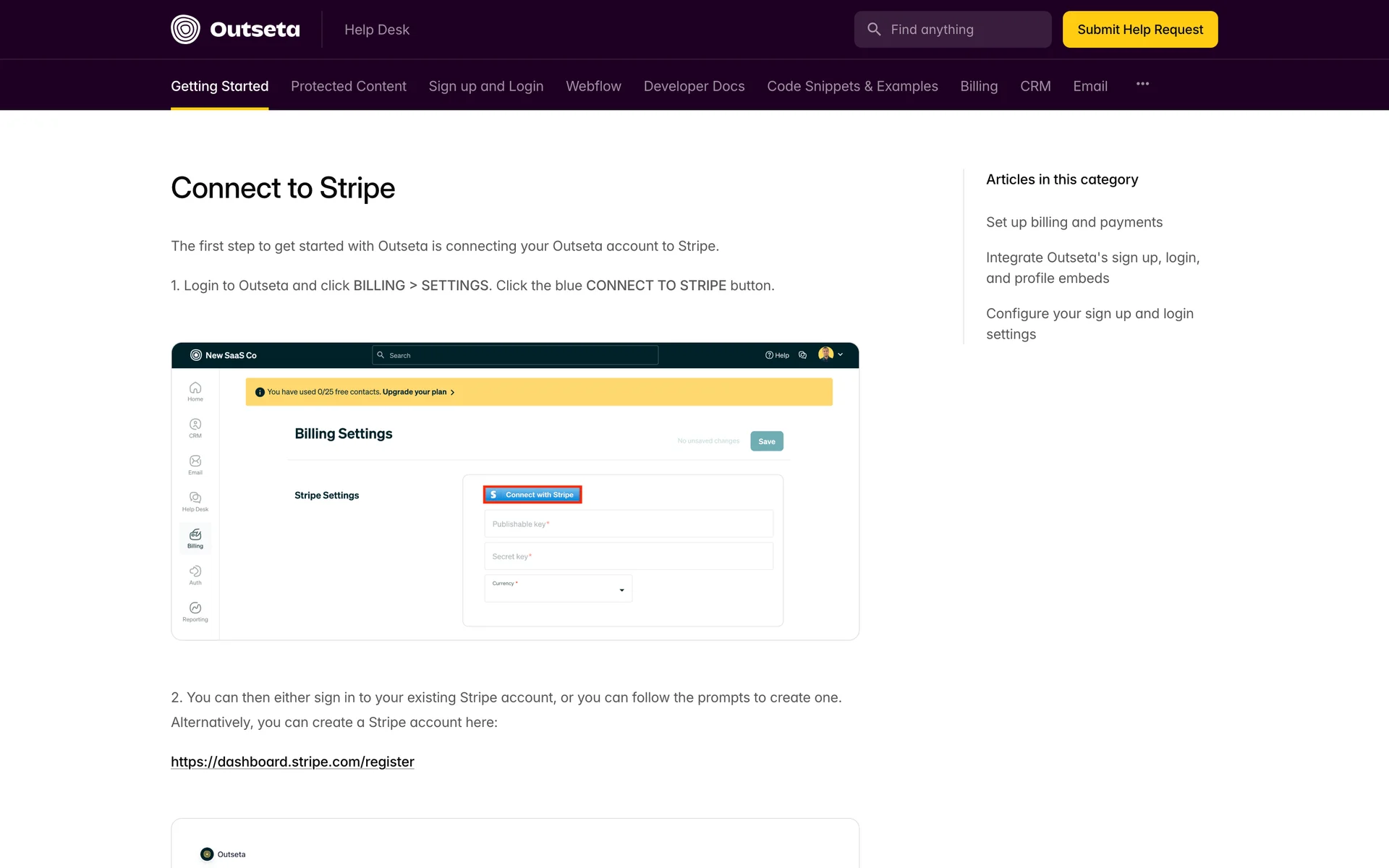Open Configure your sign up settings article
This screenshot has height=868, width=1389.
[x=1089, y=323]
